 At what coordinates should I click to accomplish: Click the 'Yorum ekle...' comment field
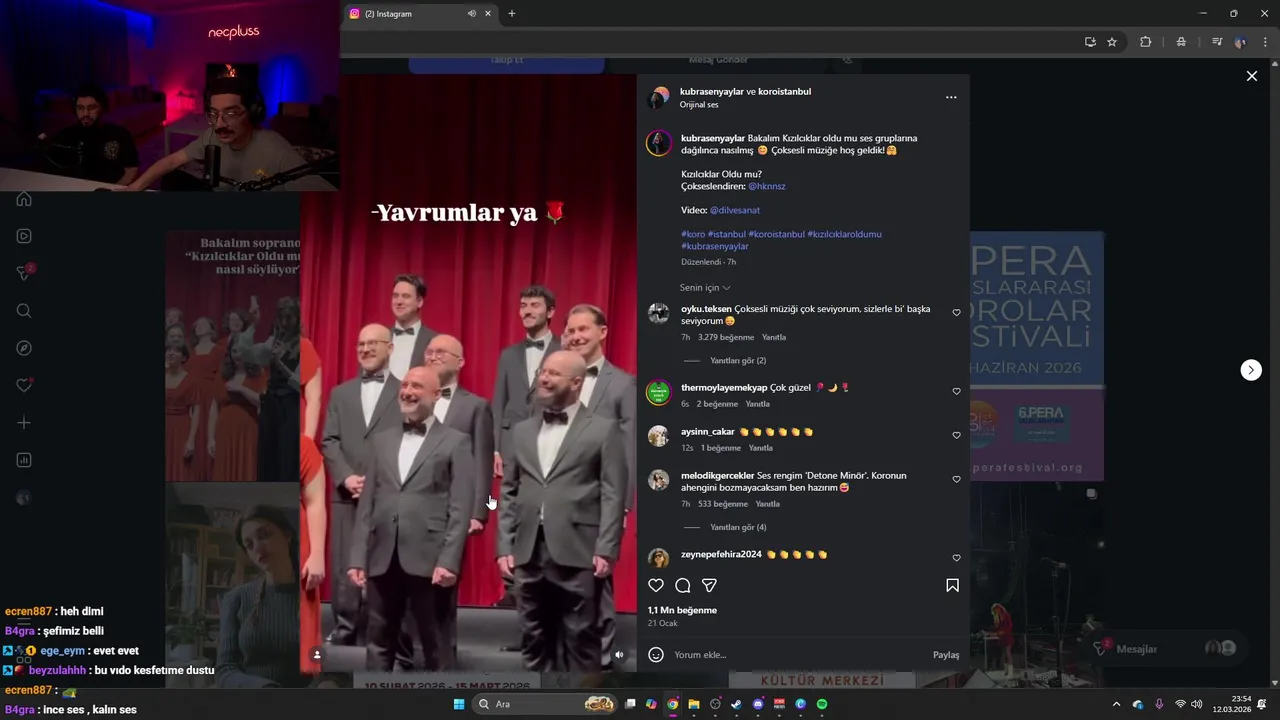click(x=798, y=655)
